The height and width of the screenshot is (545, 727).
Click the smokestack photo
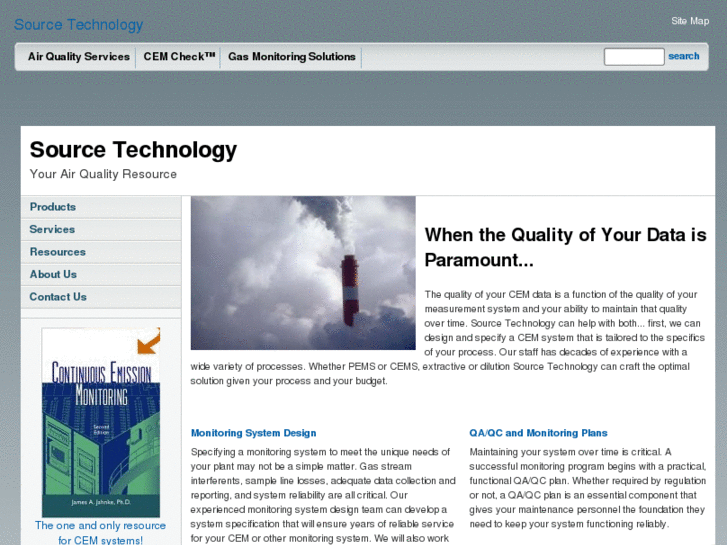coord(303,273)
